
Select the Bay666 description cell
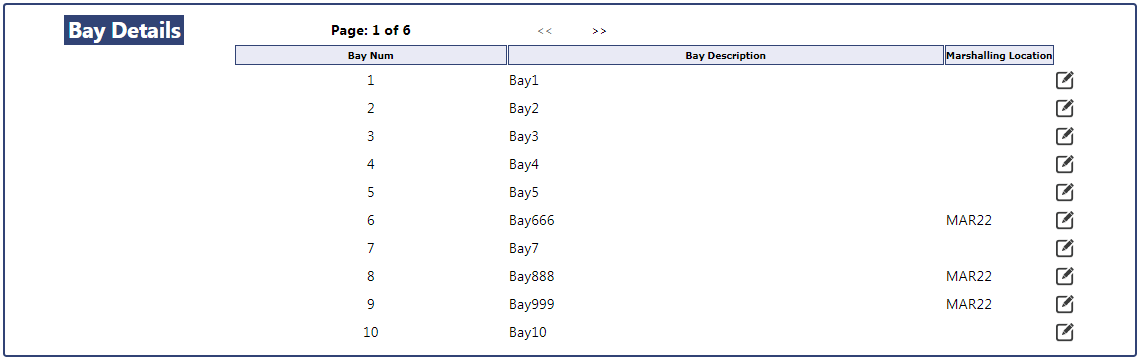click(531, 220)
